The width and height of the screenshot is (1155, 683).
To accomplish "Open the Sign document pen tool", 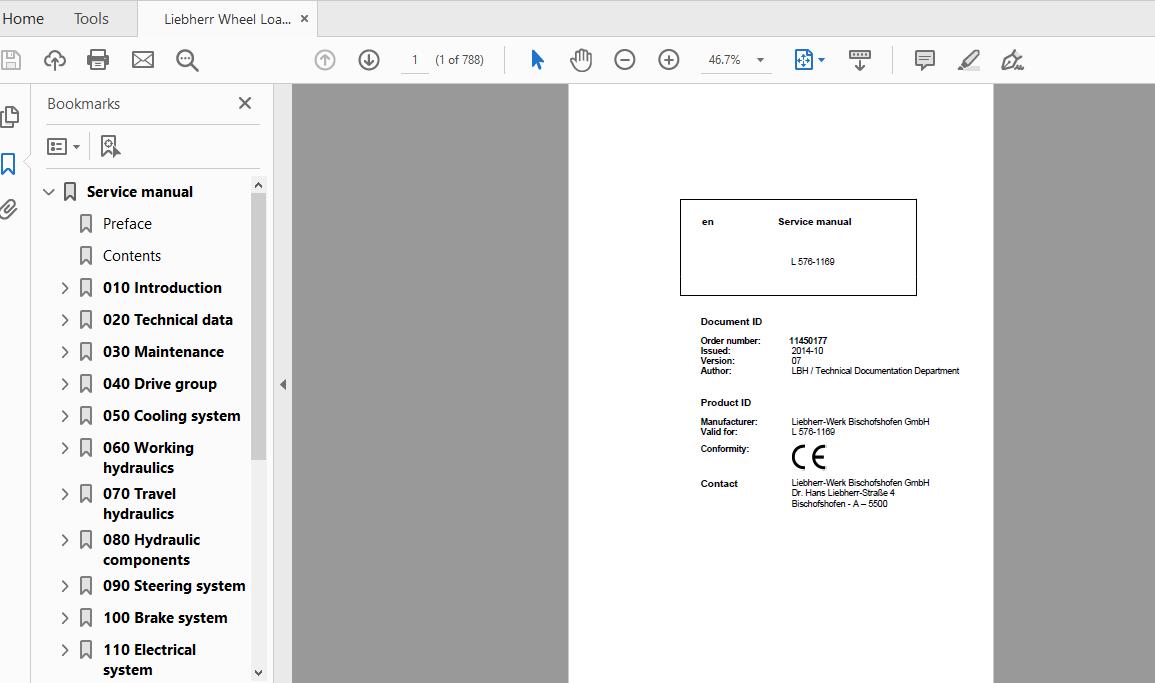I will click(x=1013, y=60).
